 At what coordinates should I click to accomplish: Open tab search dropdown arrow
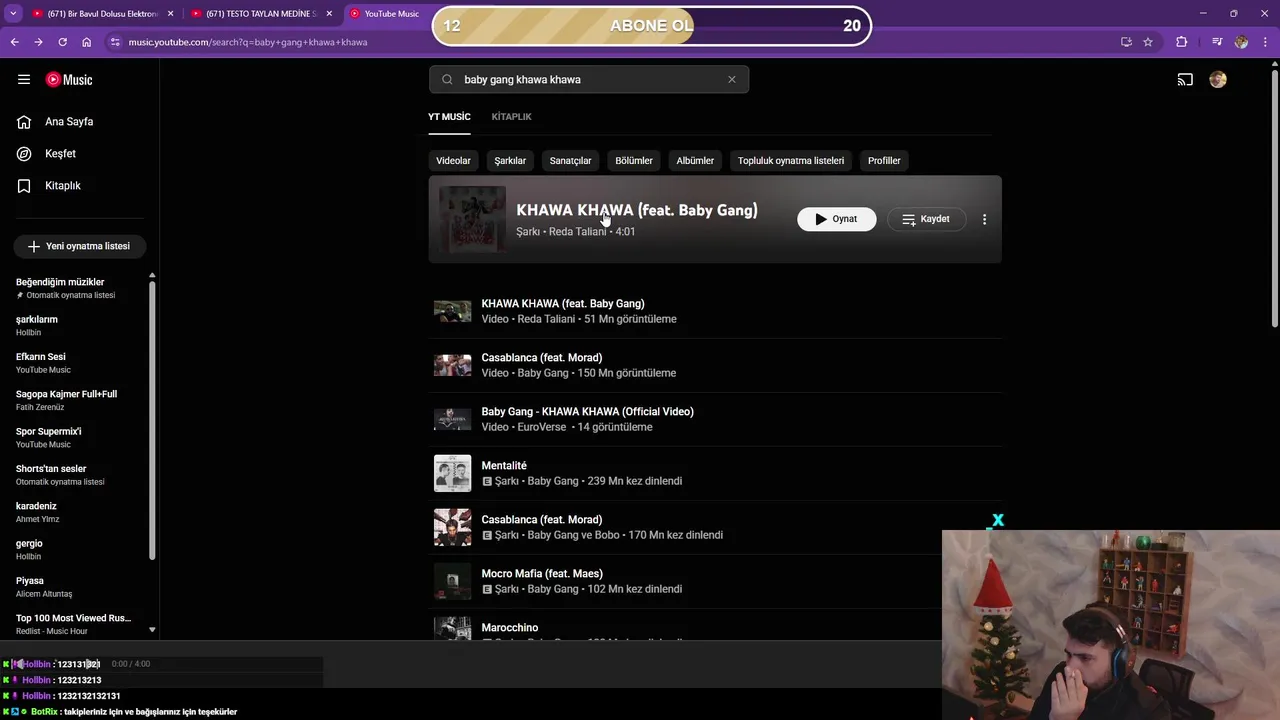coord(13,13)
